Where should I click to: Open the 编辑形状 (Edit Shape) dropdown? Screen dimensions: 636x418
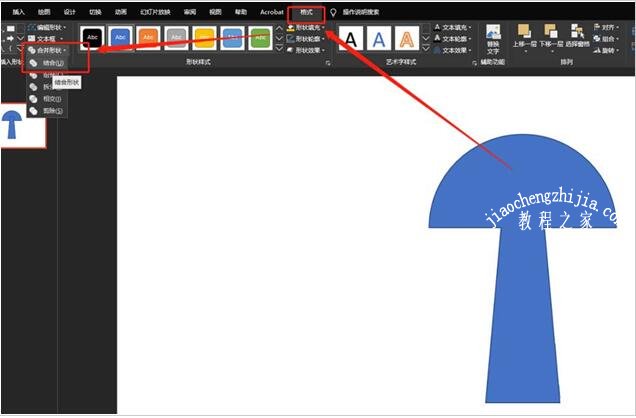[47, 28]
